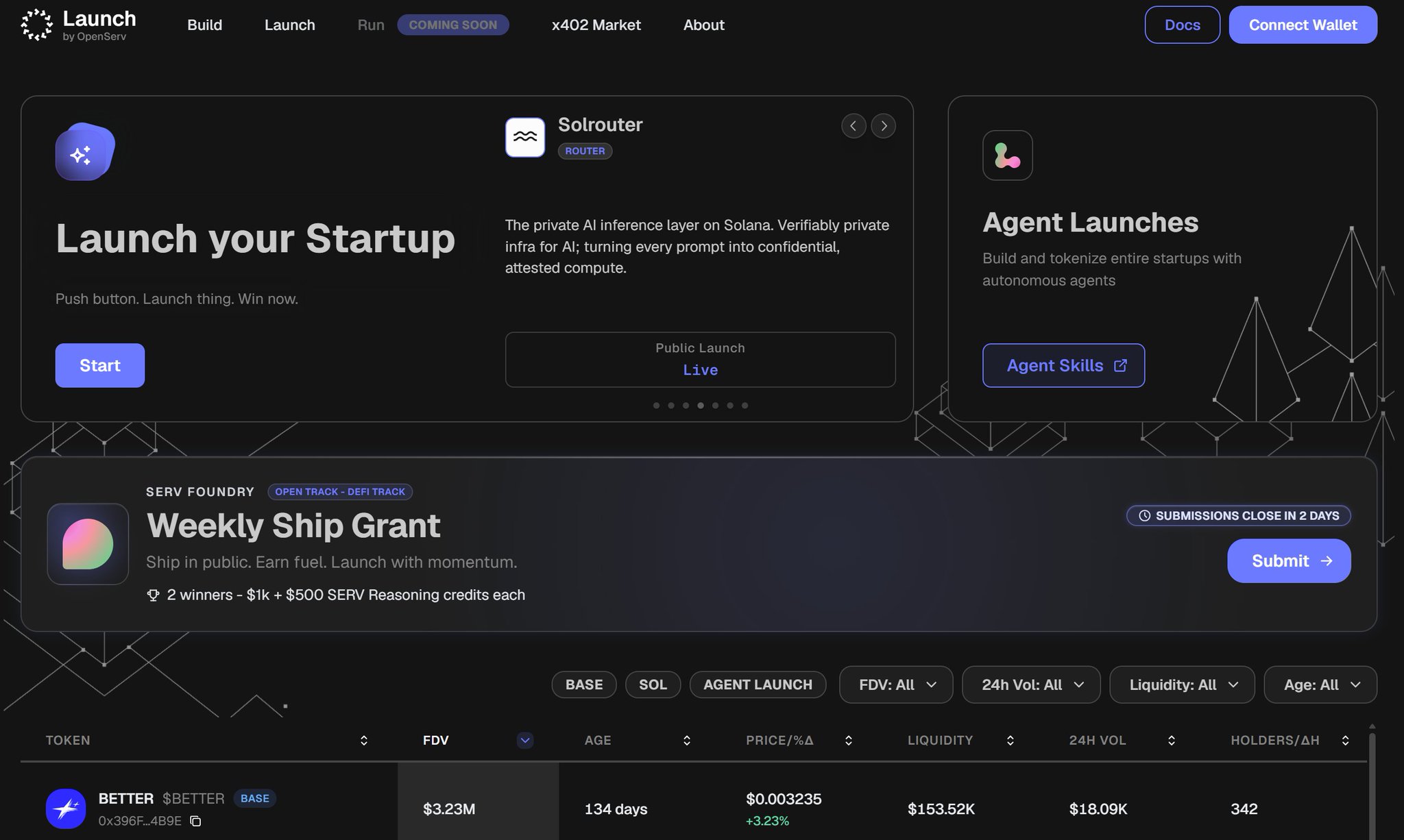1404x840 pixels.
Task: Click the Connect Wallet button
Action: 1303,25
